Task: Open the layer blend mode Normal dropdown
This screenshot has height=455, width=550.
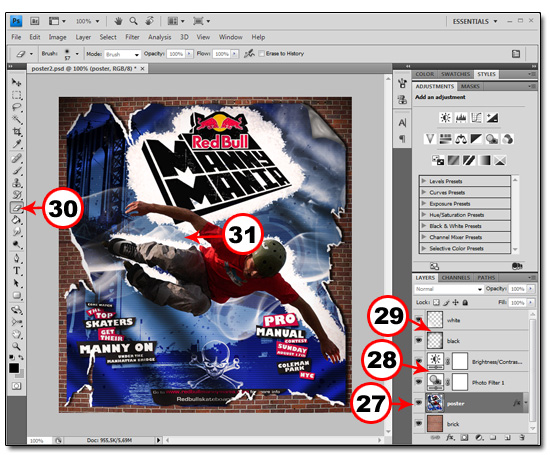Action: [x=449, y=289]
